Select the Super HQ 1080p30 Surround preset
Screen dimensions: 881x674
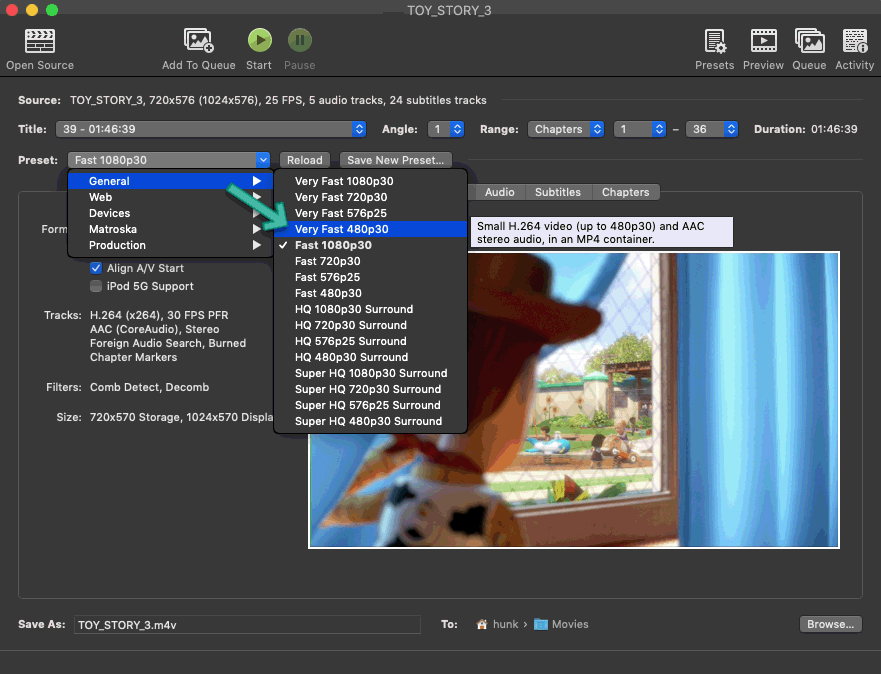371,374
